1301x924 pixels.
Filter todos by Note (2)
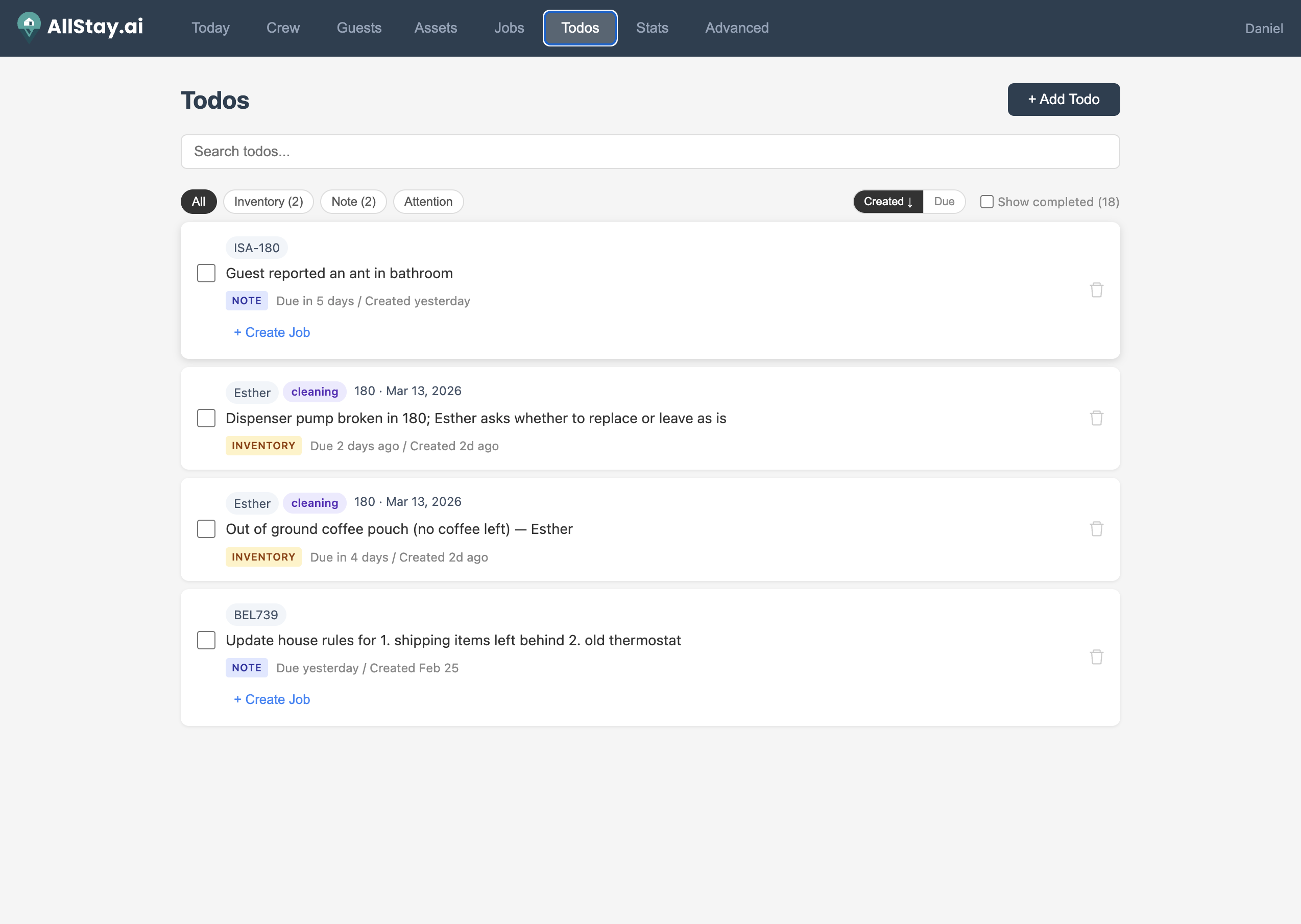[353, 202]
